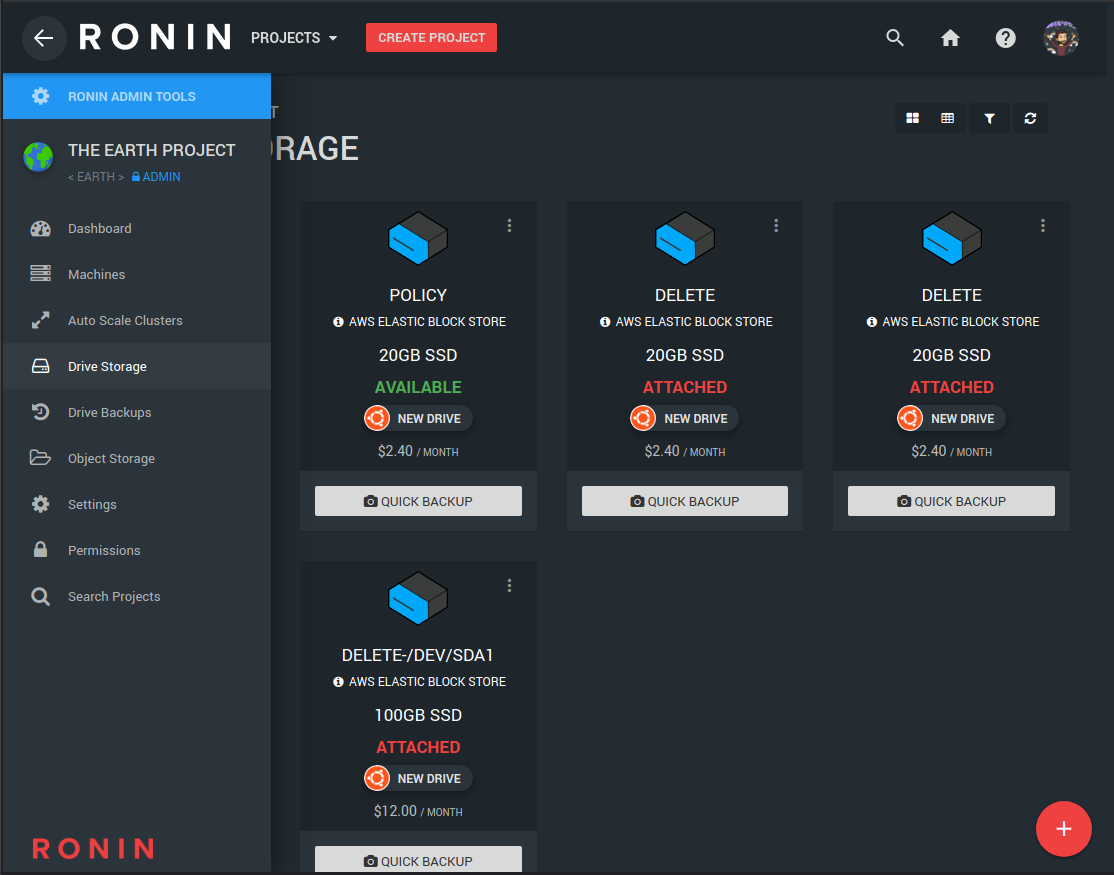Add a new drive with plus button

pyautogui.click(x=1063, y=829)
